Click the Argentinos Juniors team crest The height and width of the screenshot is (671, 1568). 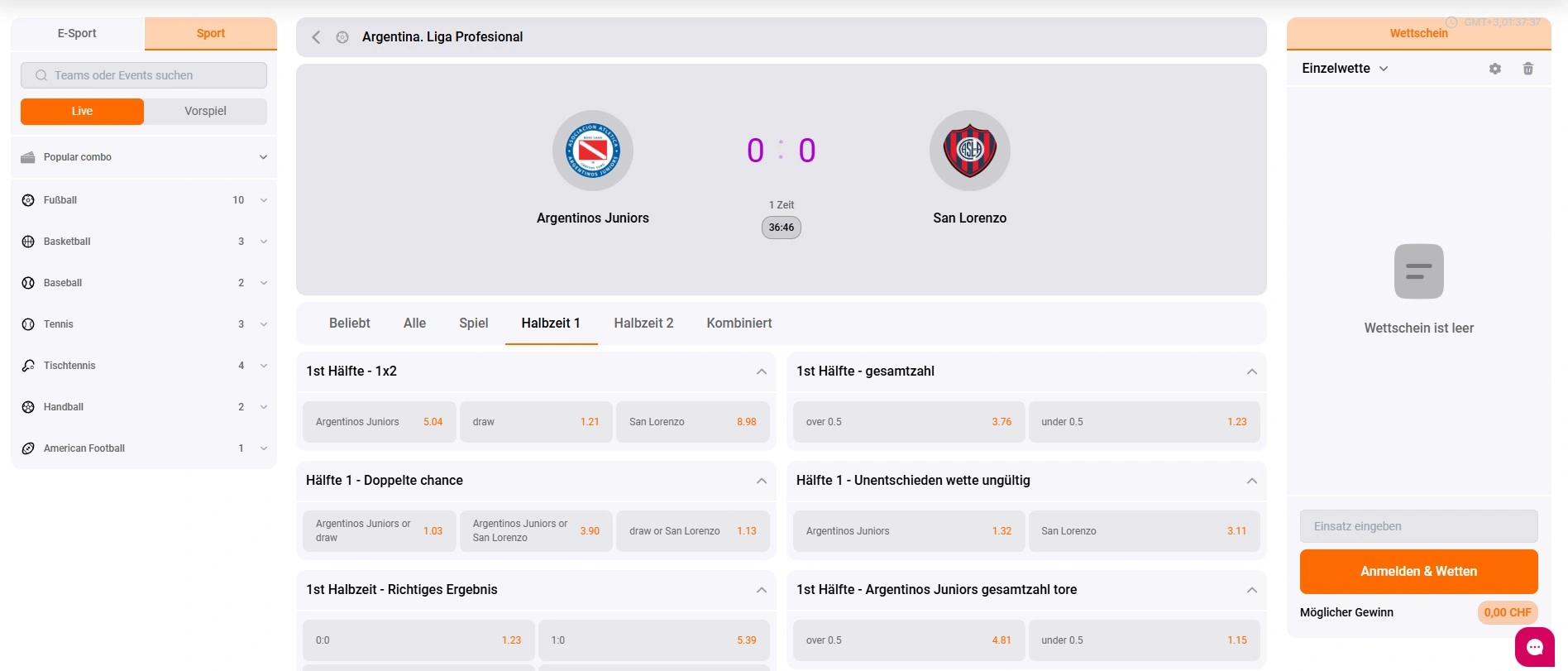tap(592, 151)
